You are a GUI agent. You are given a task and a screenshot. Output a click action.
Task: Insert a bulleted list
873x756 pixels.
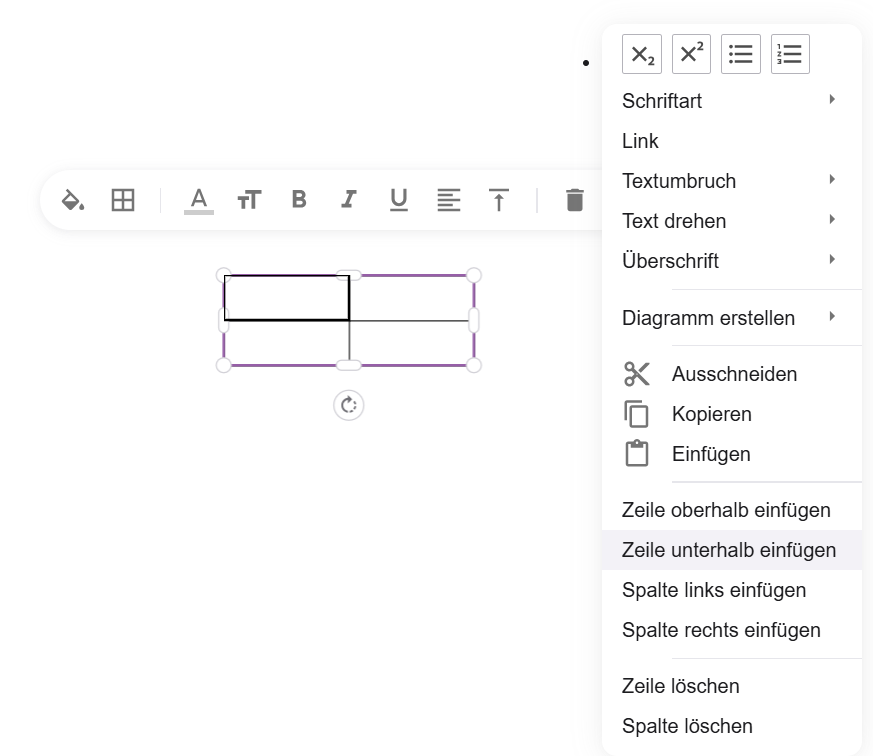tap(740, 54)
